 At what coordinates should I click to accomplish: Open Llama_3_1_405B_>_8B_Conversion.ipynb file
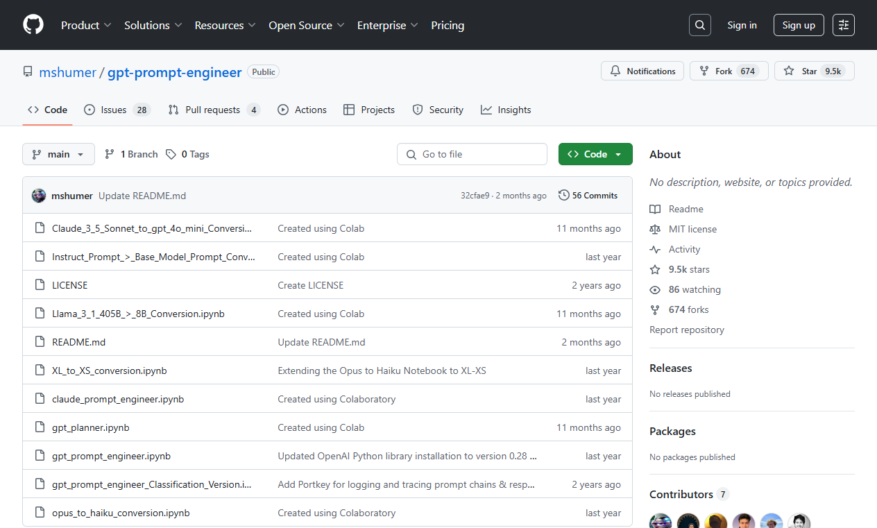click(138, 313)
